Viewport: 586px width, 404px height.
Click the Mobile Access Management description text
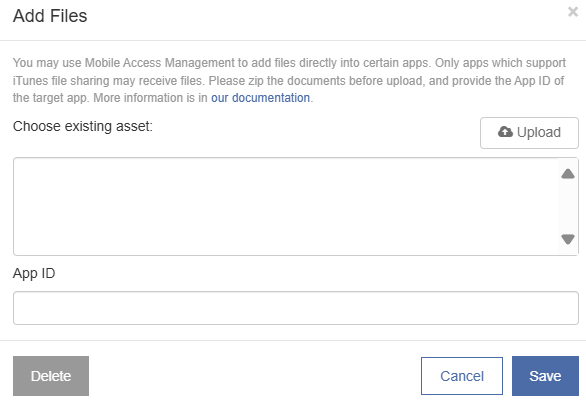tap(289, 80)
